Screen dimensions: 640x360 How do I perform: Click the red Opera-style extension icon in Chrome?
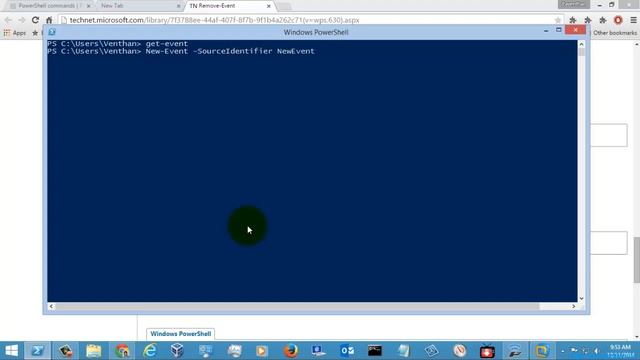coord(618,20)
